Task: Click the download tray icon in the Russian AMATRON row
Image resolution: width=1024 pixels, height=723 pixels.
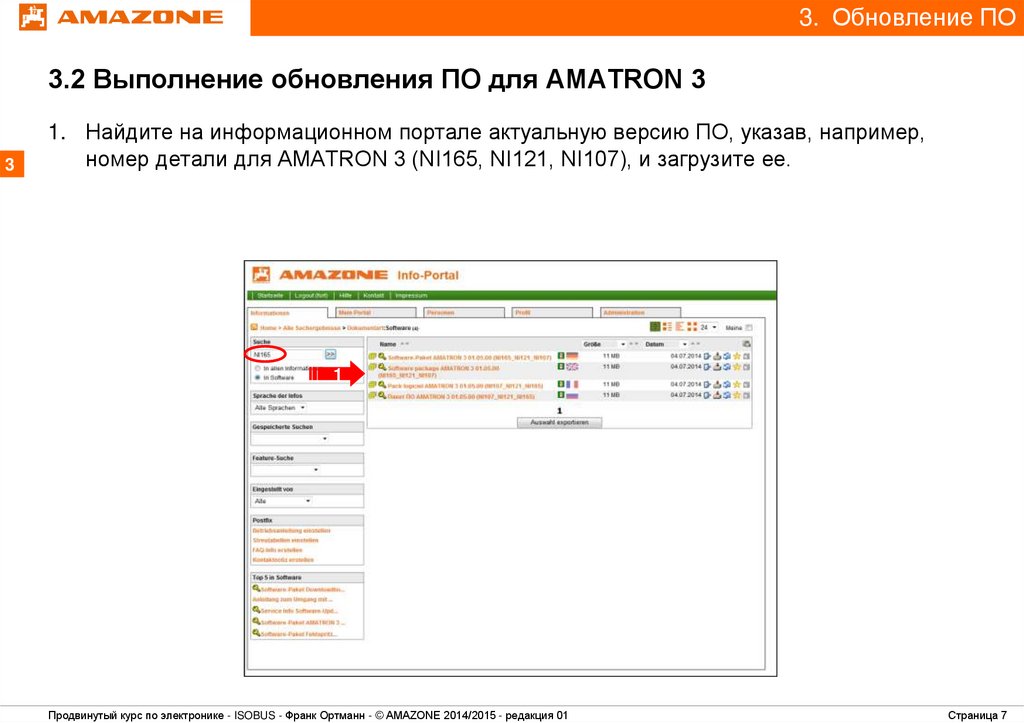Action: (717, 395)
